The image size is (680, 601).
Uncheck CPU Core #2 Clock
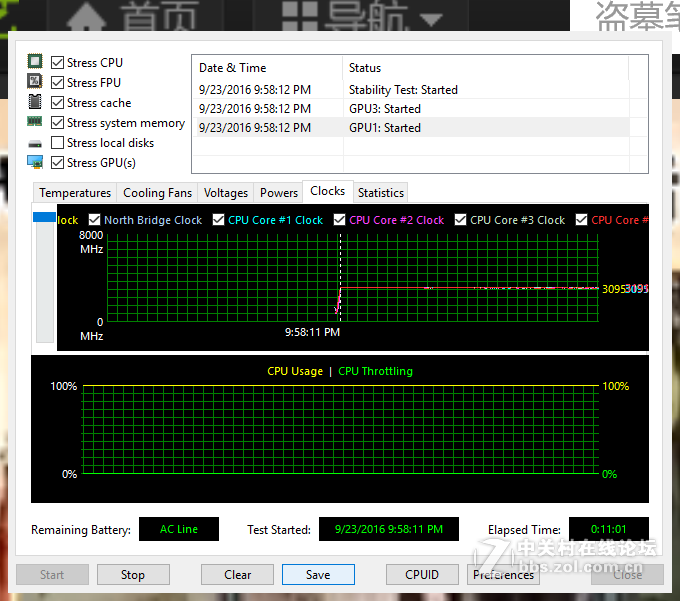pyautogui.click(x=340, y=220)
